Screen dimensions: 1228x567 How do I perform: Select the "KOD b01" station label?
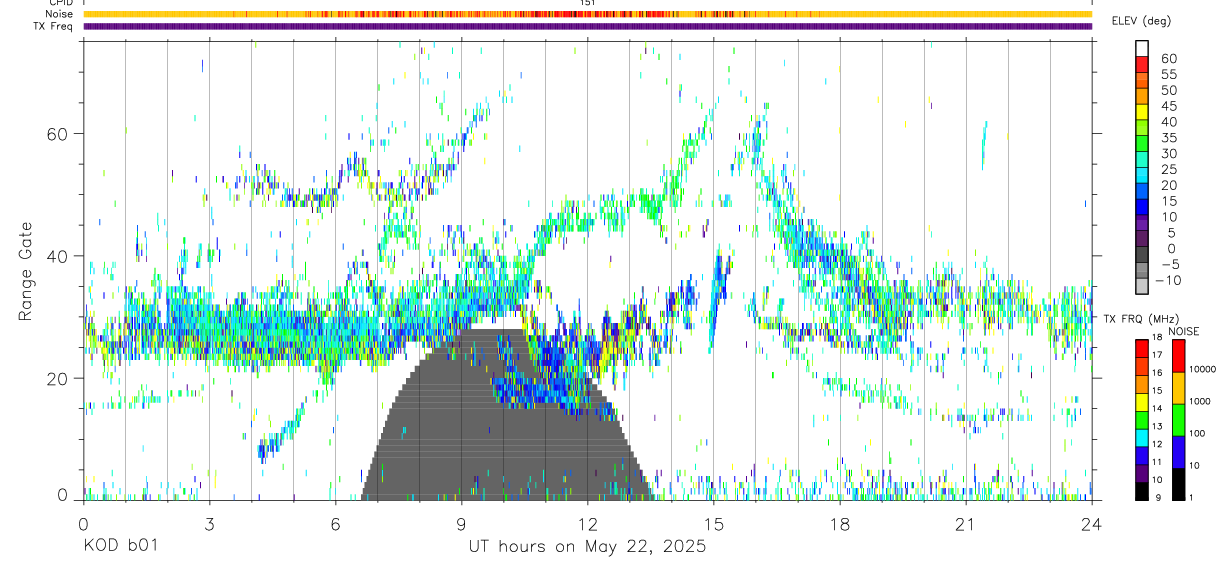coord(120,547)
